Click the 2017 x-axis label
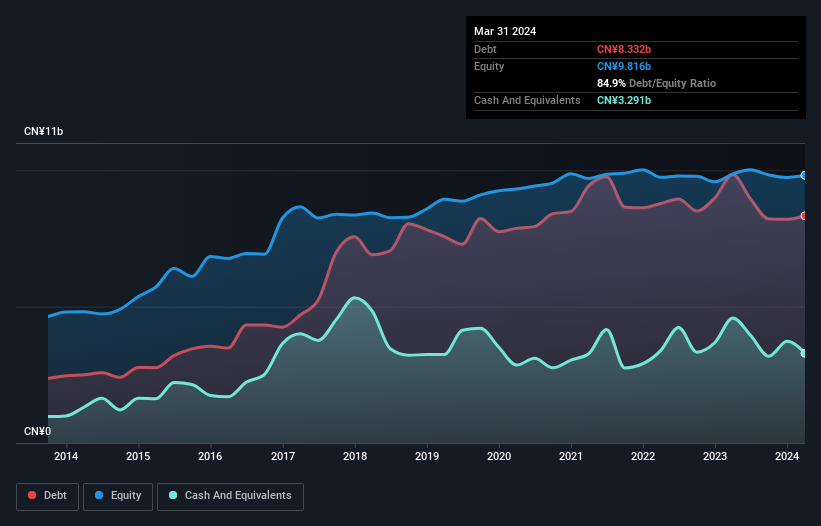821x526 pixels. (283, 456)
